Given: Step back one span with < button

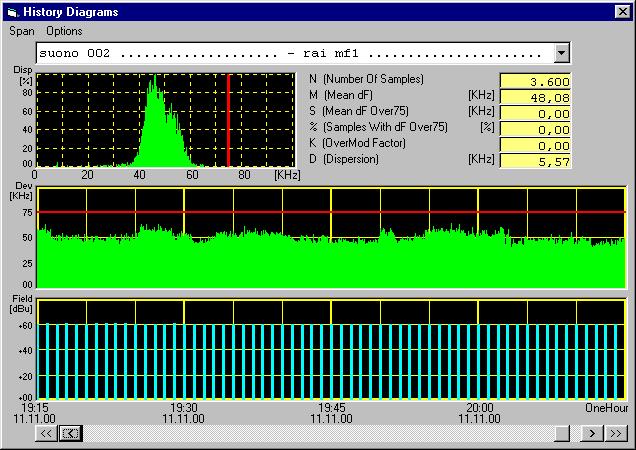Looking at the screenshot, I should 71,433.
